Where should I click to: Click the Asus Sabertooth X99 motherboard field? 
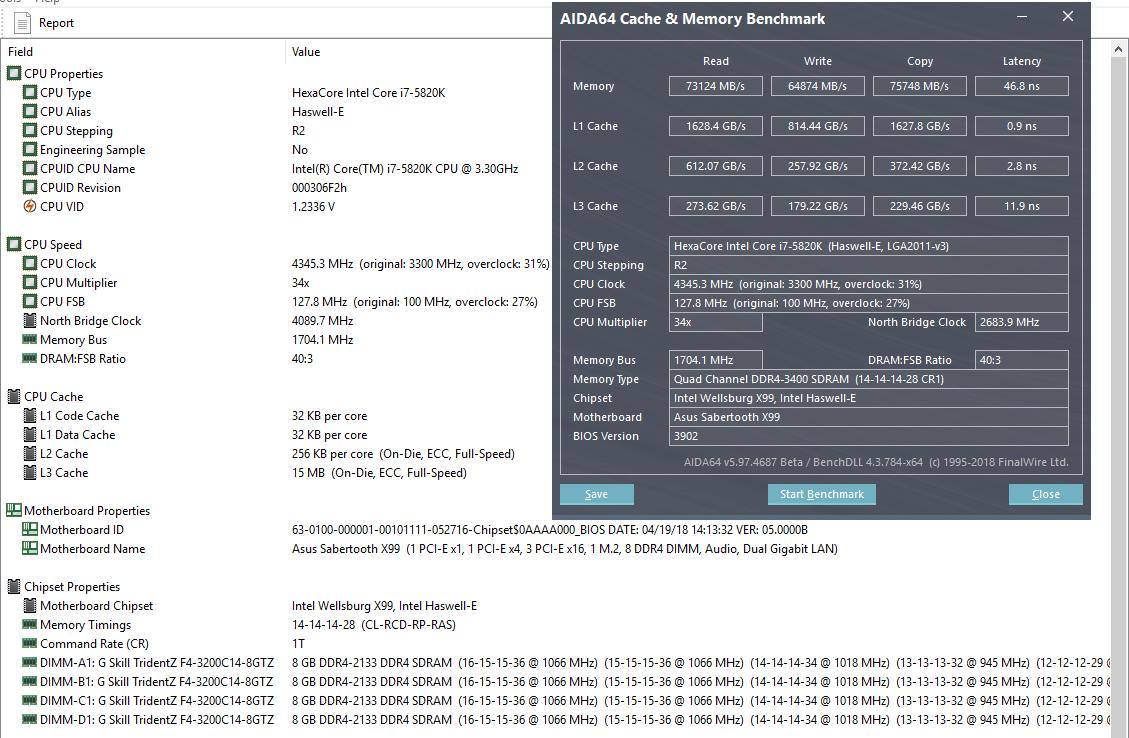click(x=868, y=417)
